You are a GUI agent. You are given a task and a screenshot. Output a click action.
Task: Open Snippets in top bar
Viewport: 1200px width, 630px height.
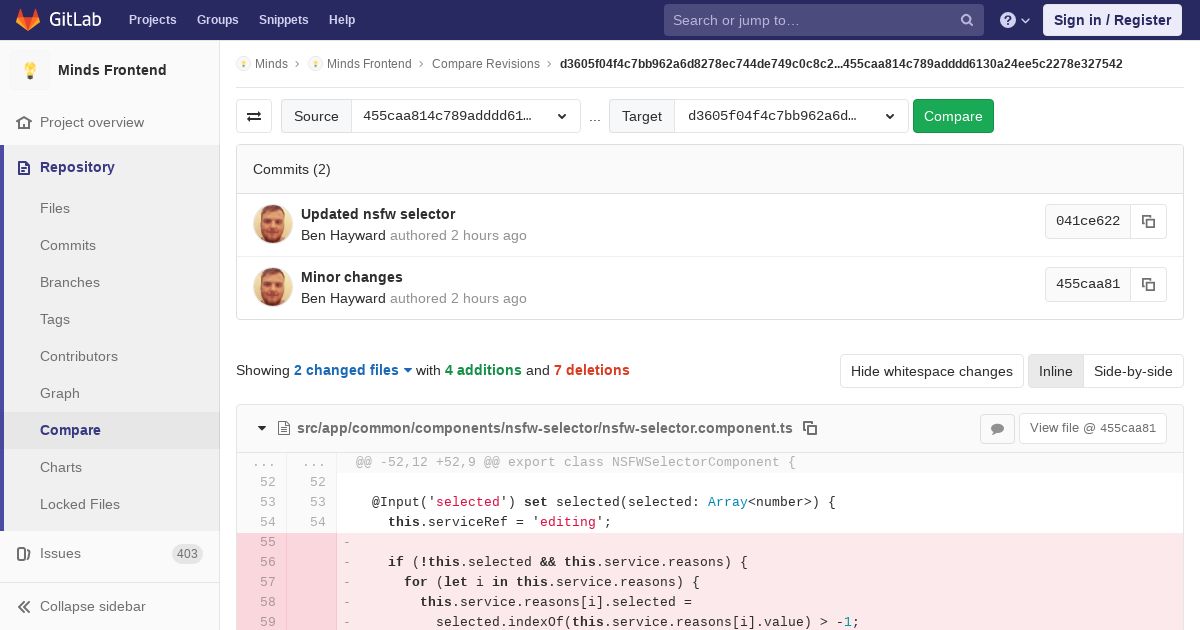point(284,20)
